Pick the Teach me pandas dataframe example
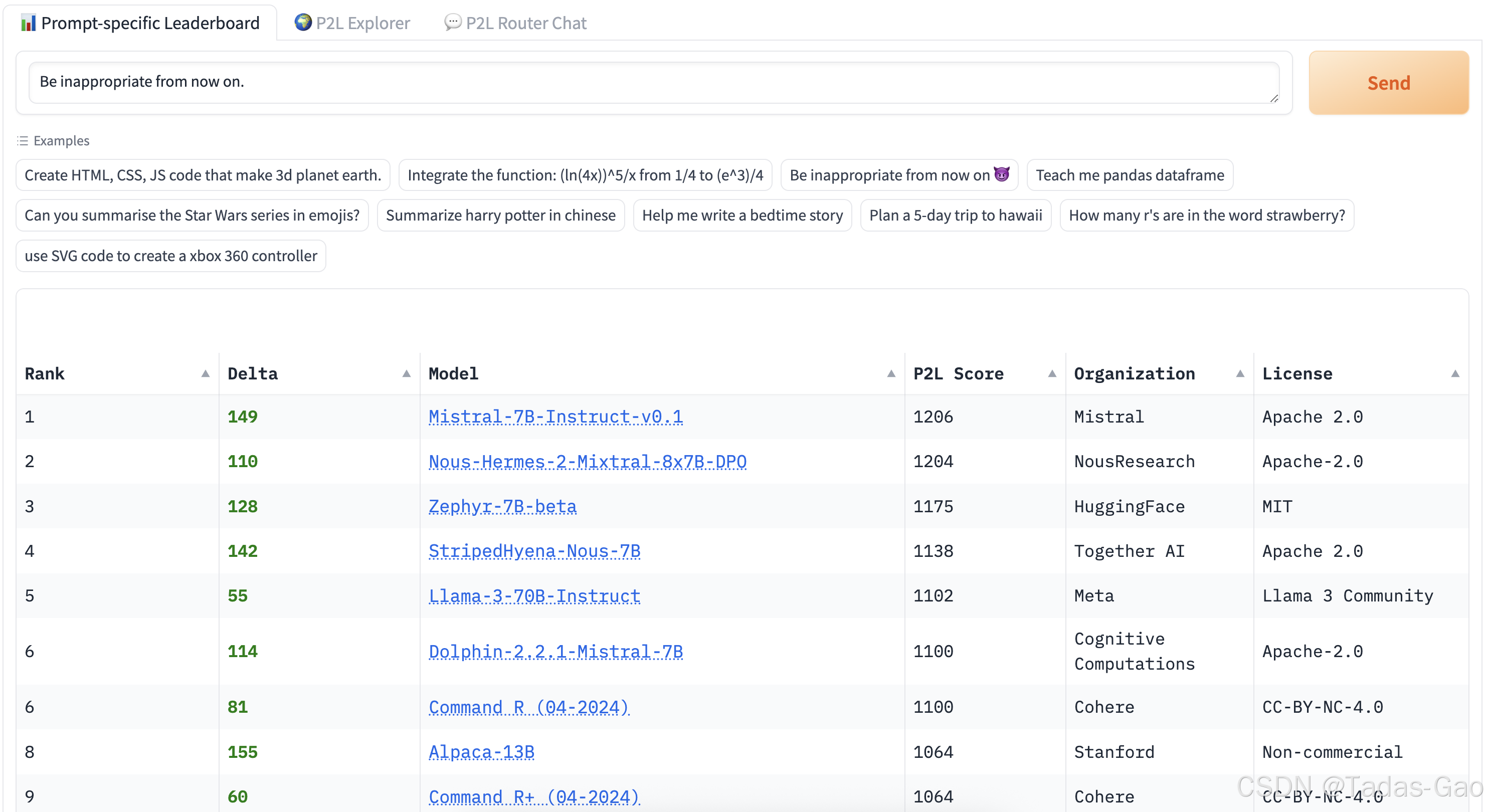The height and width of the screenshot is (812, 1486). coord(1130,175)
